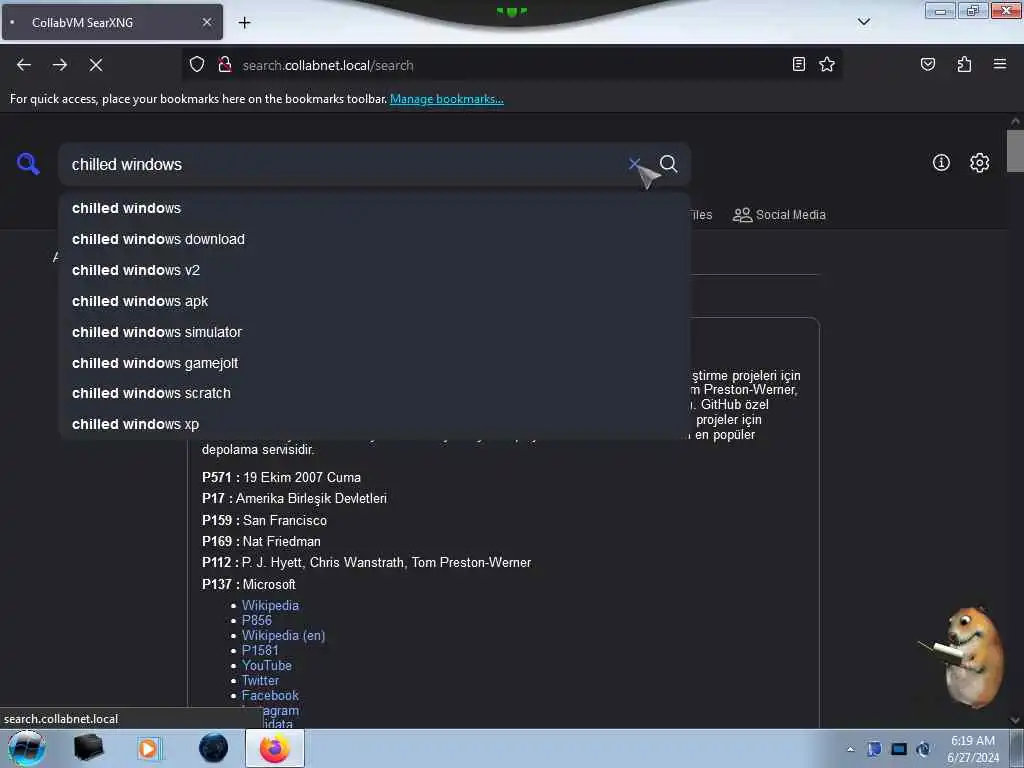1024x768 pixels.
Task: Show hidden system tray icons arrow
Action: pyautogui.click(x=850, y=749)
